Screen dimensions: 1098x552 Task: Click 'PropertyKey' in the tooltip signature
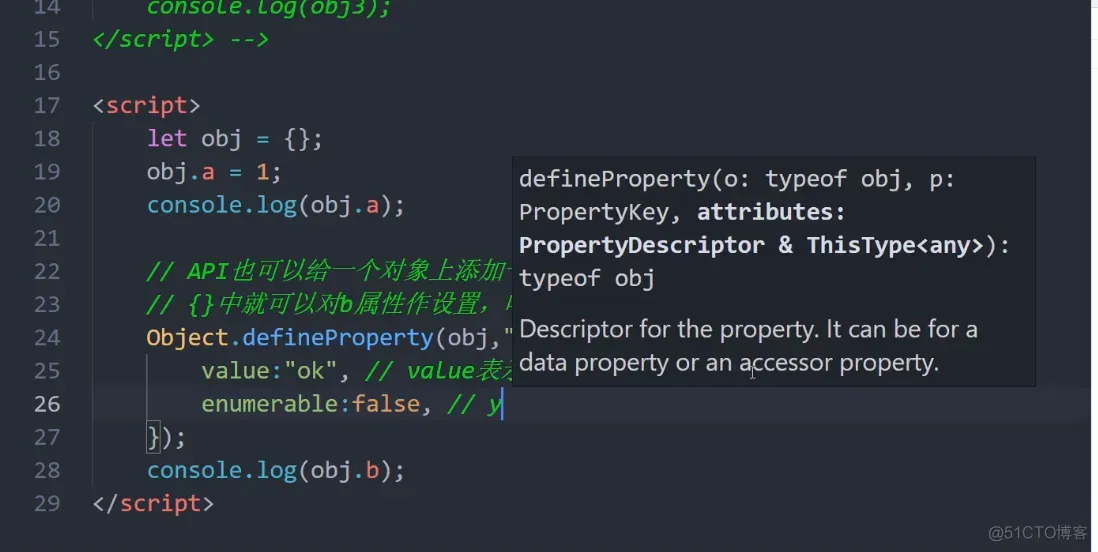pos(594,212)
